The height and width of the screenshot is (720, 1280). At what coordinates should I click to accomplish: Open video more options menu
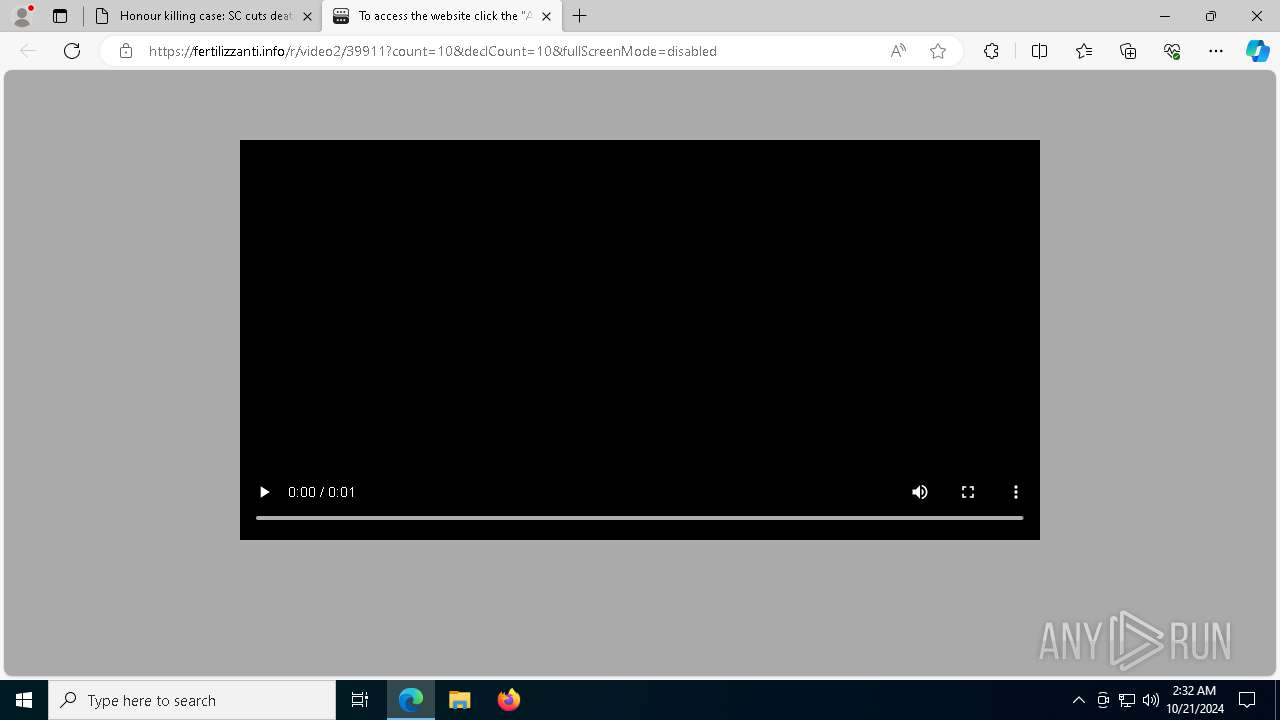(x=1016, y=492)
